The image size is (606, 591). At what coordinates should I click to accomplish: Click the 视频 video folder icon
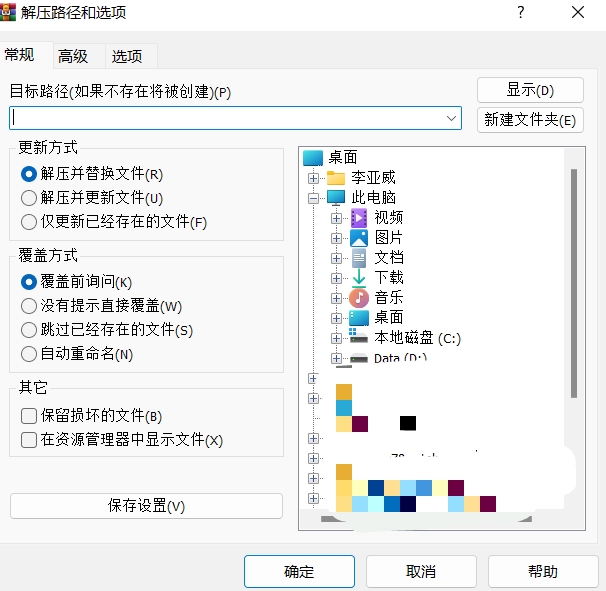point(359,218)
